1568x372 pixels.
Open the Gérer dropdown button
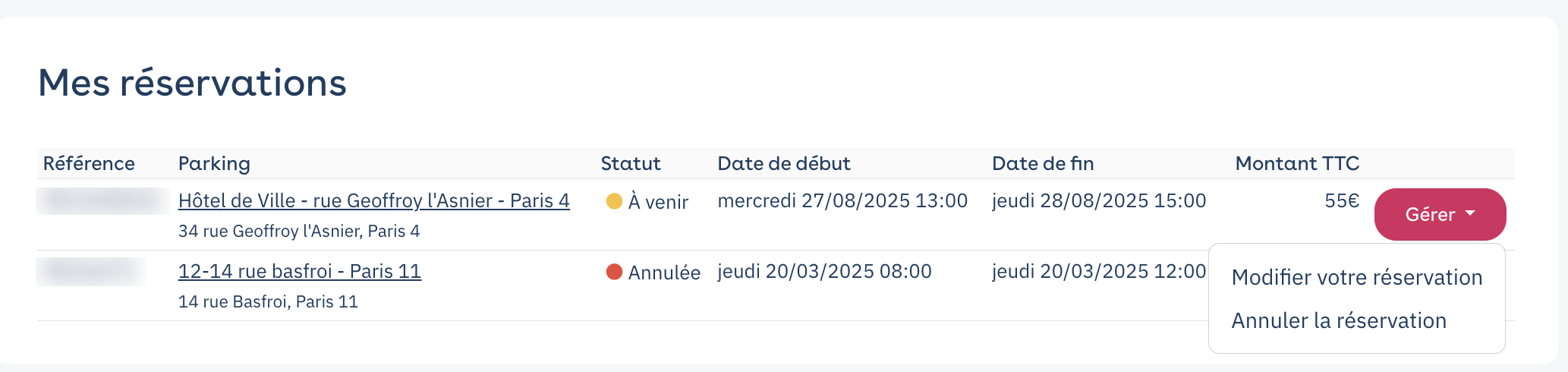click(x=1440, y=215)
